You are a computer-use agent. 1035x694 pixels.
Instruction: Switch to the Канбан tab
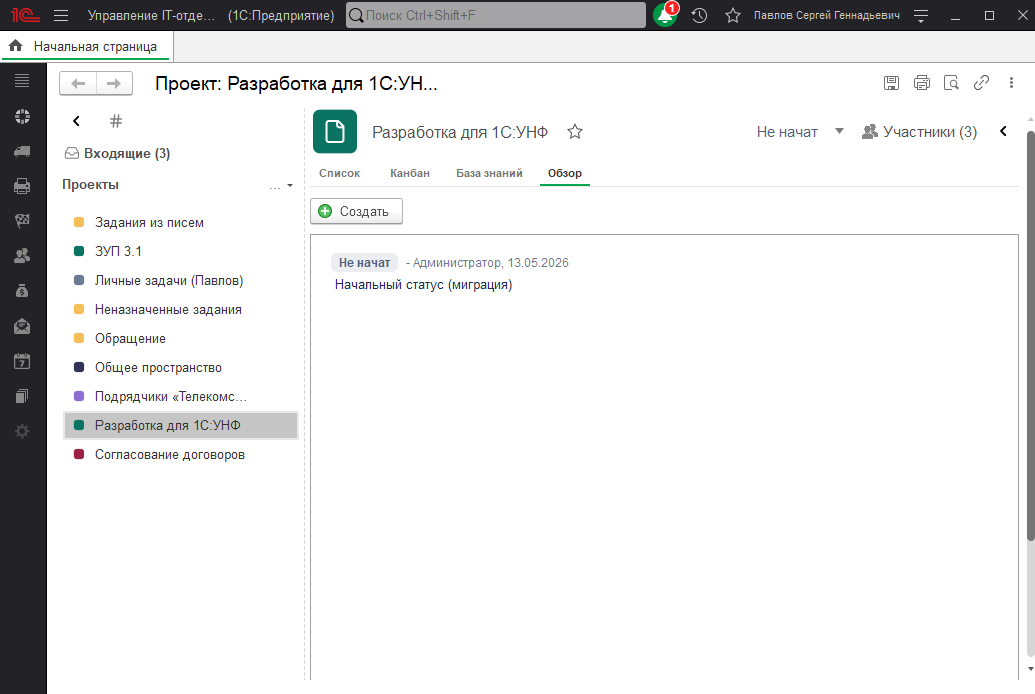(410, 173)
